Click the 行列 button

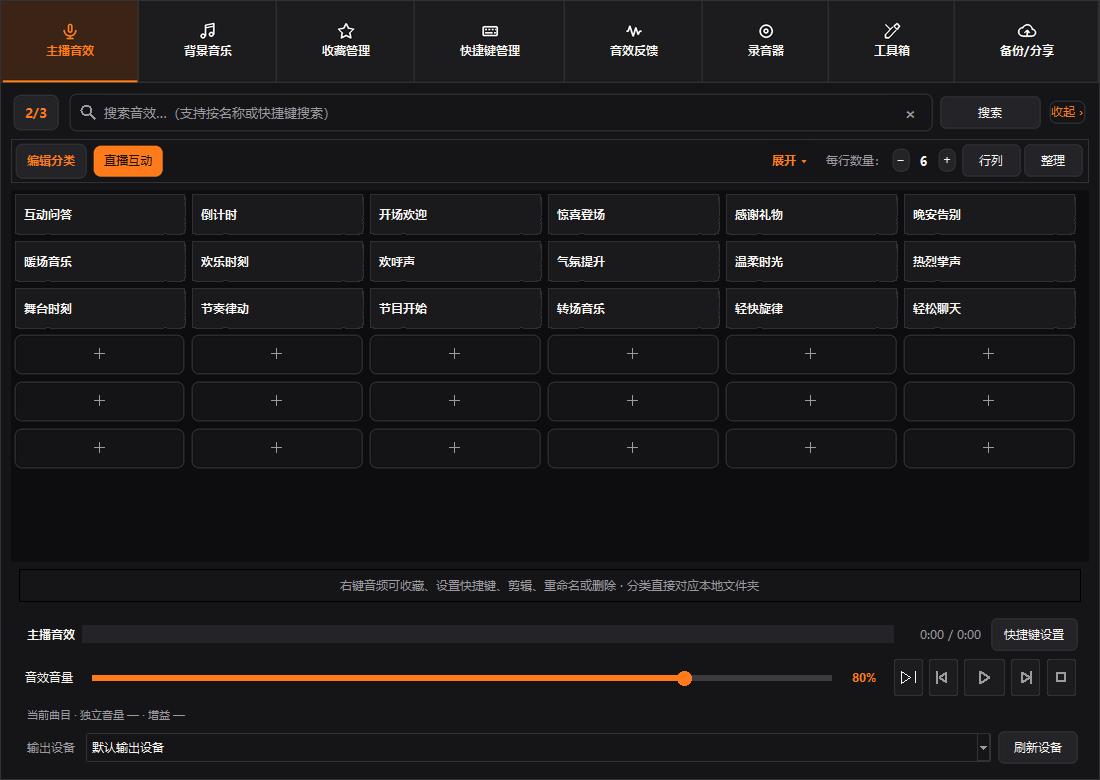[x=991, y=161]
